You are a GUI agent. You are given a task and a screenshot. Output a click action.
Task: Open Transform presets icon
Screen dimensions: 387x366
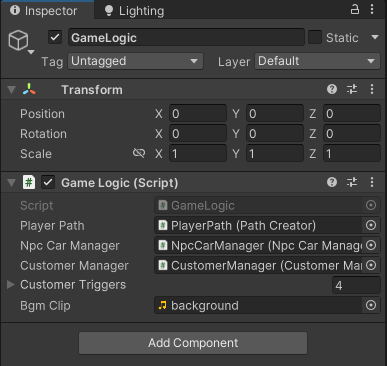(352, 89)
